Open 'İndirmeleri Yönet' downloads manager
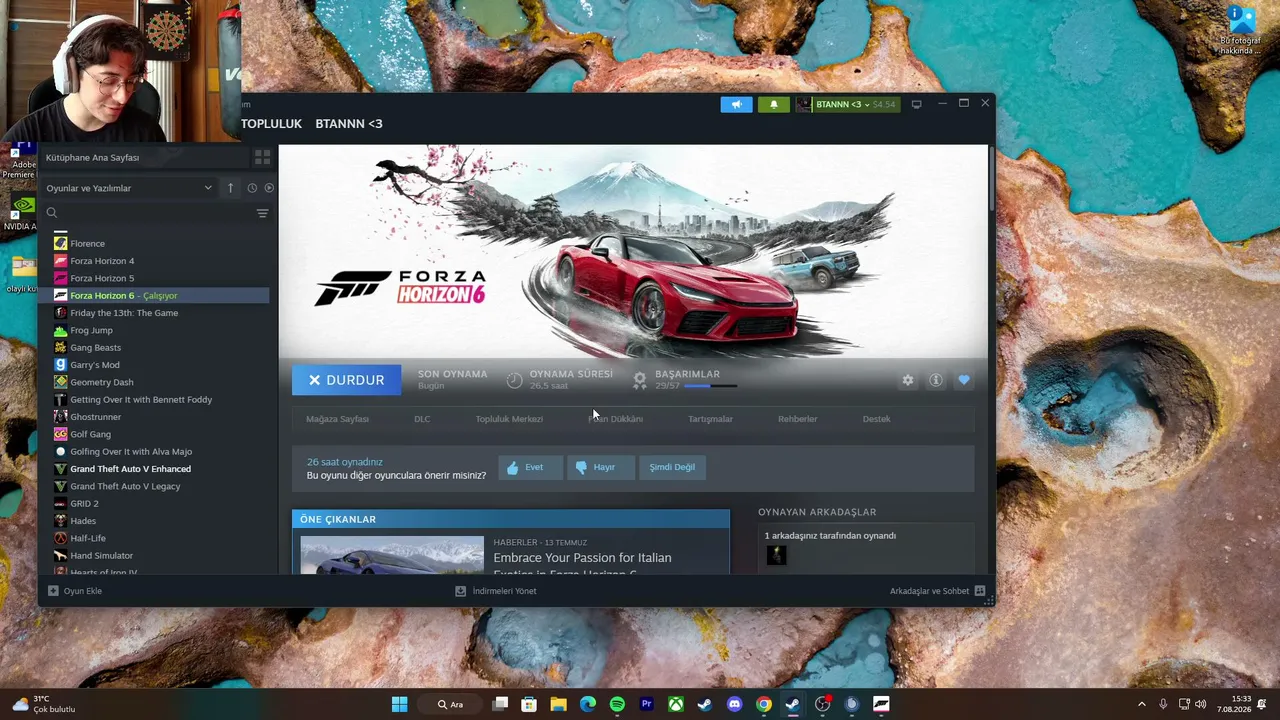This screenshot has width=1280, height=720. tap(496, 591)
